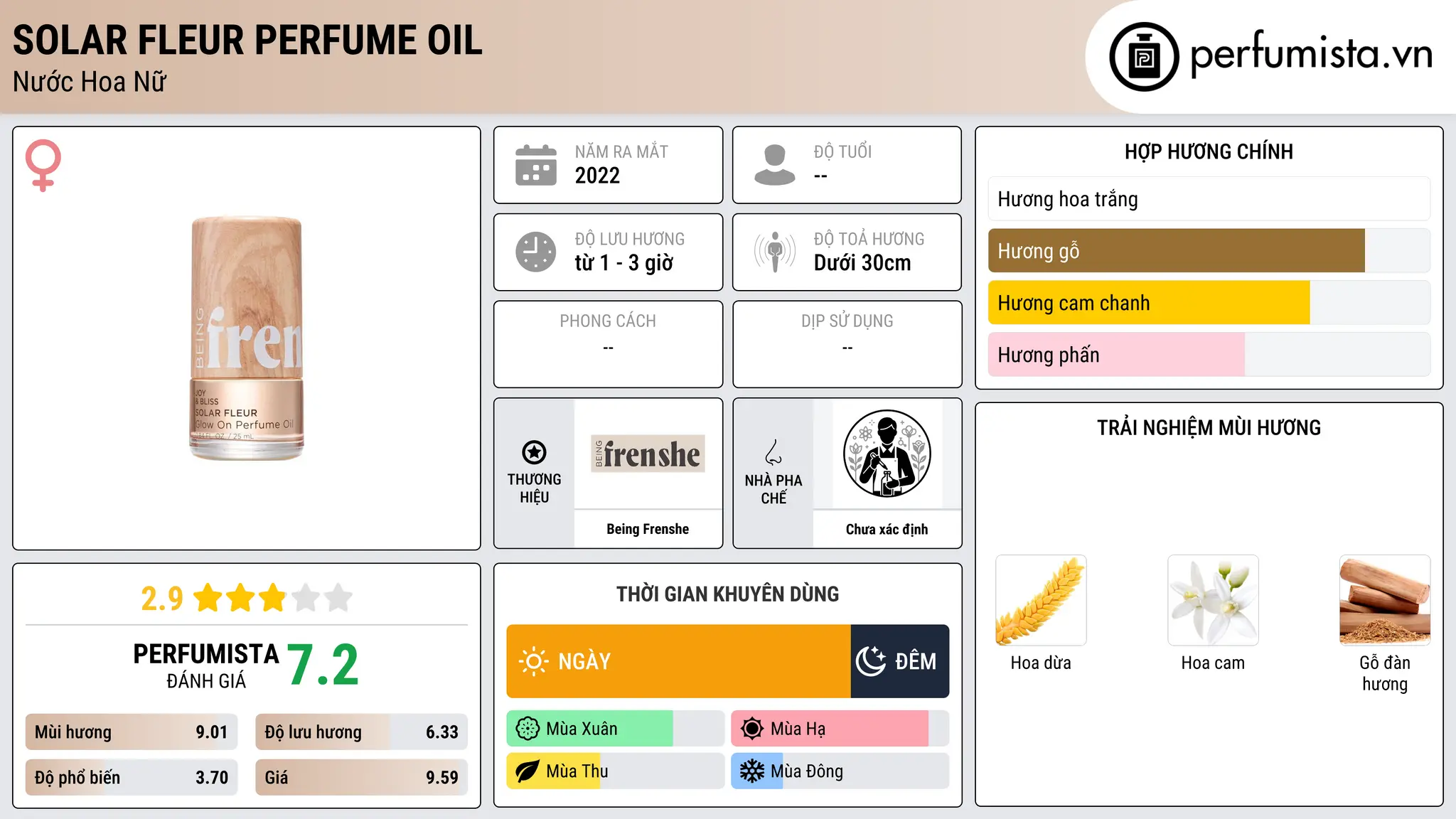Click the Mùi hương 9.01 score bar
1456x819 pixels.
pyautogui.click(x=132, y=732)
